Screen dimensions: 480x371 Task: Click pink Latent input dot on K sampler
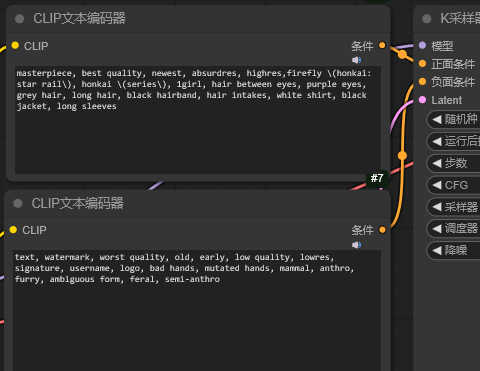(x=422, y=99)
